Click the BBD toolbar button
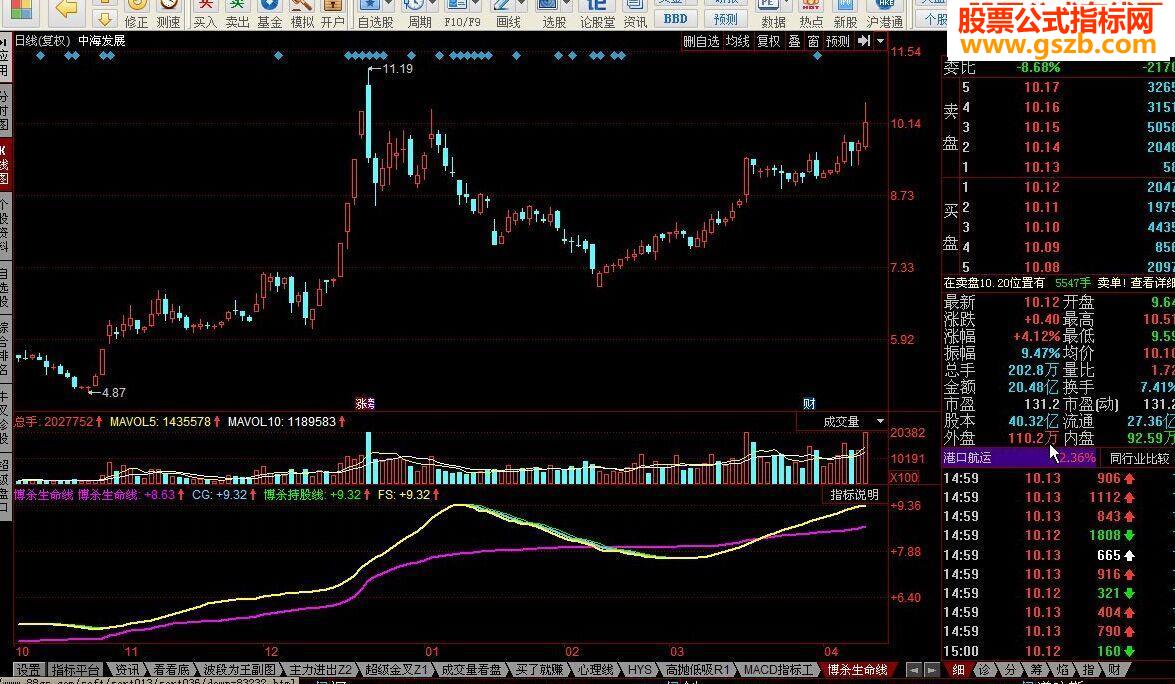1175x684 pixels. [675, 18]
